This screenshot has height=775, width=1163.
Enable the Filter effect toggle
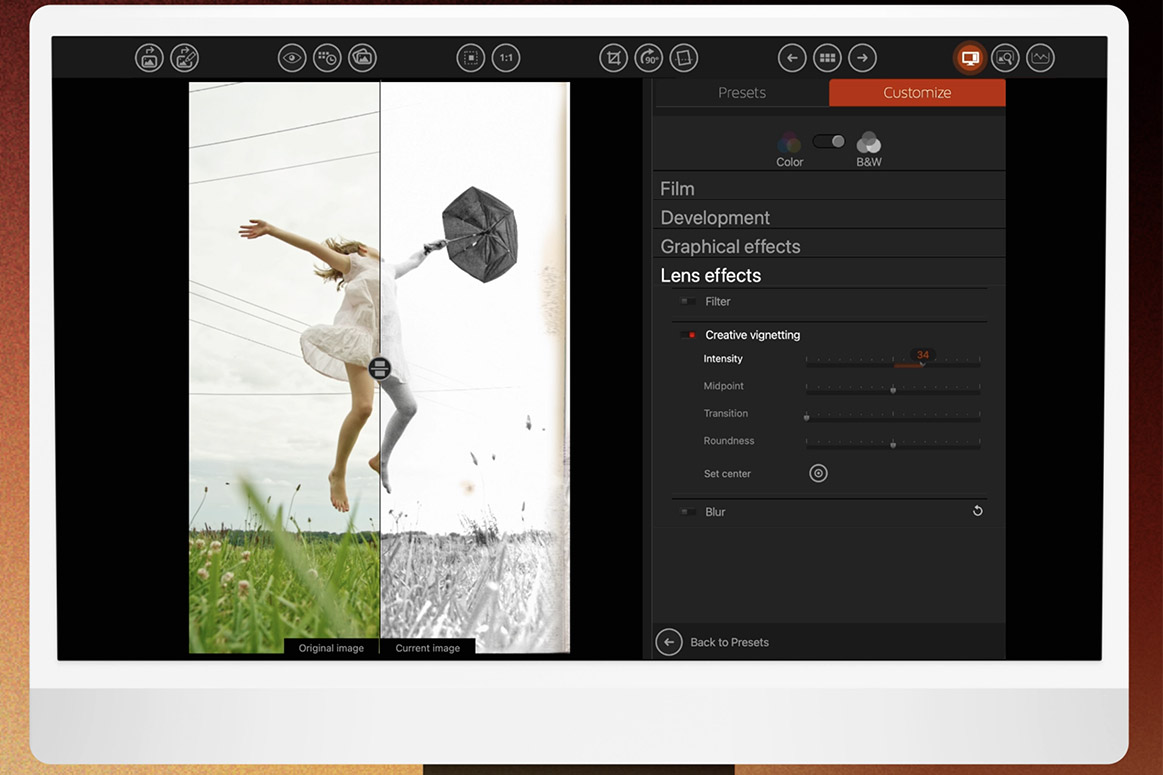click(x=688, y=301)
